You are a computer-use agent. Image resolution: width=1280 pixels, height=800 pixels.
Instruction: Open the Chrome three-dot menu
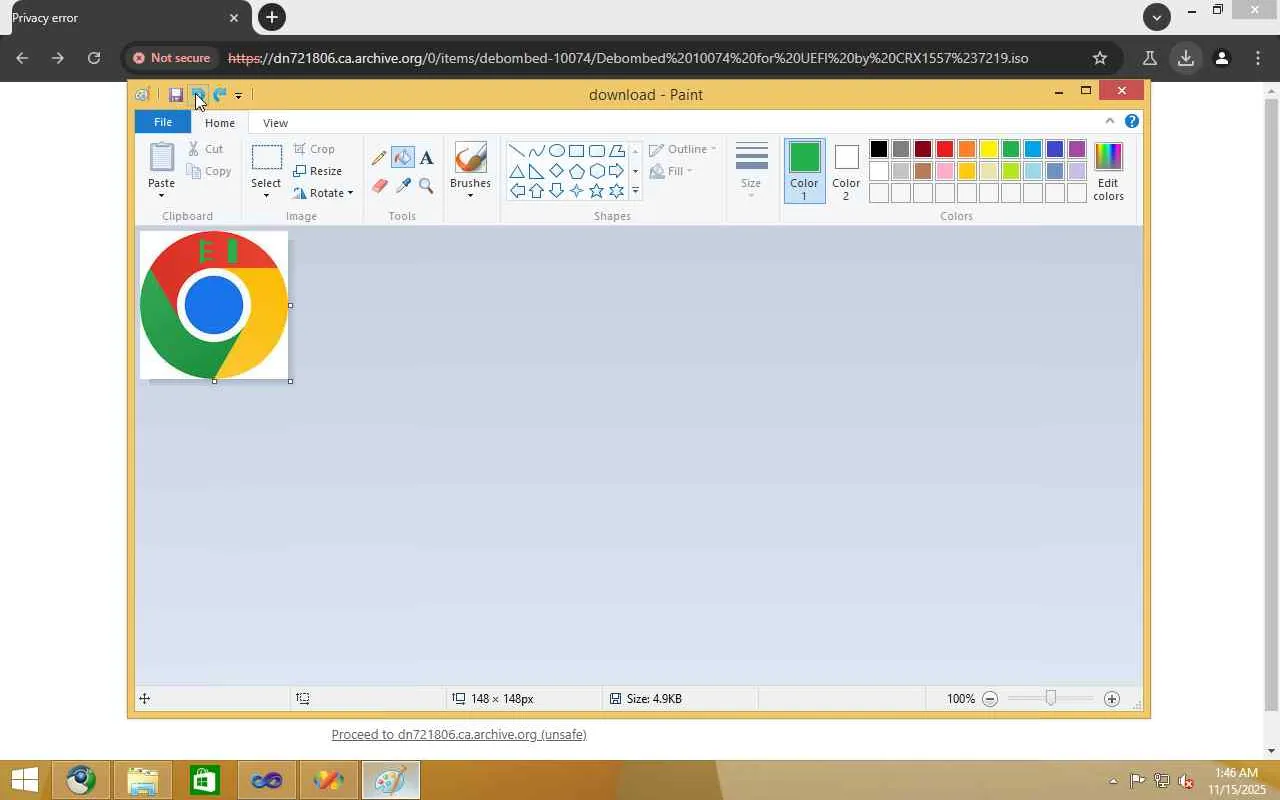(x=1257, y=58)
